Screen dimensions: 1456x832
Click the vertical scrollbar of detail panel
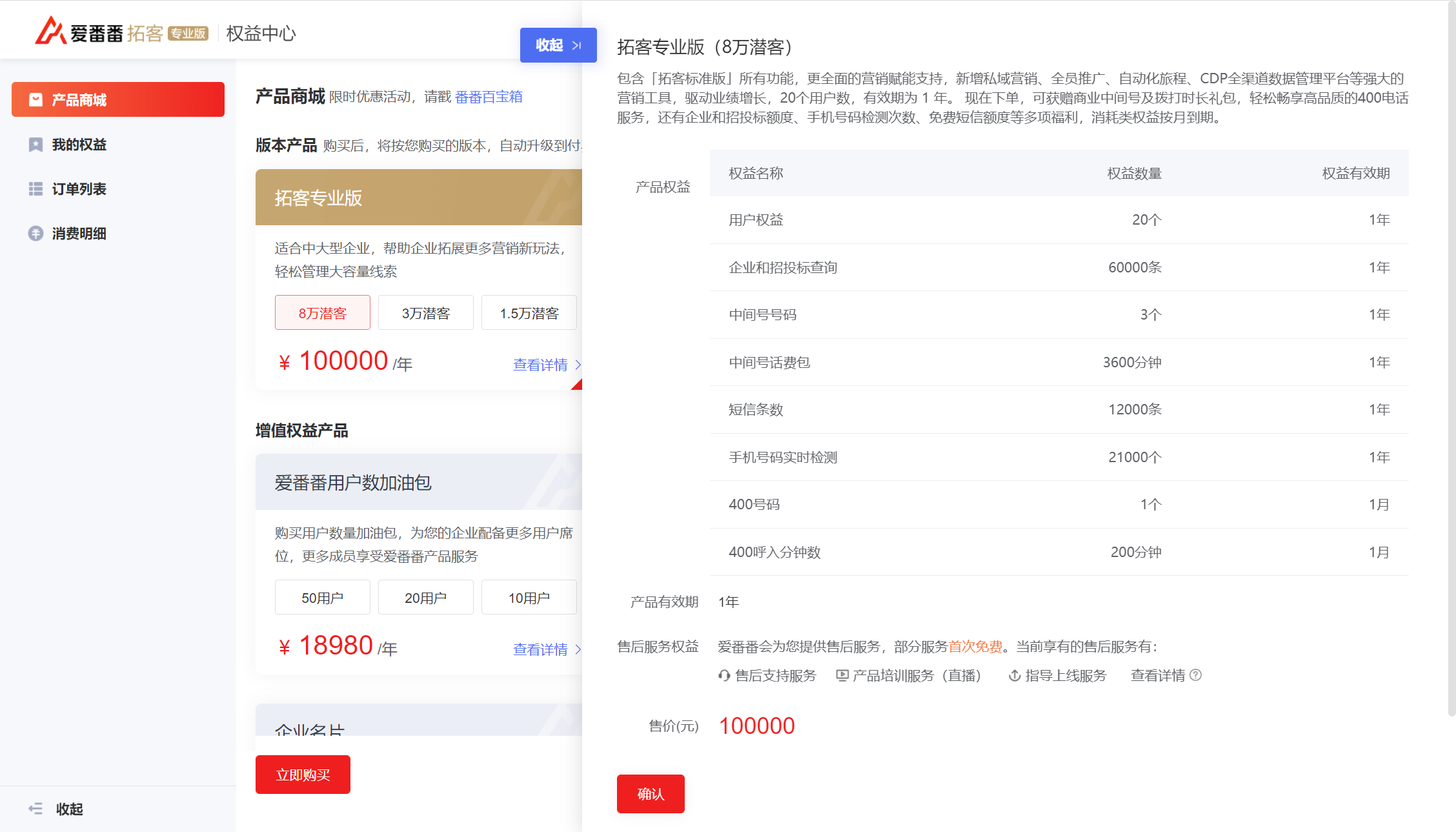pos(1451,358)
